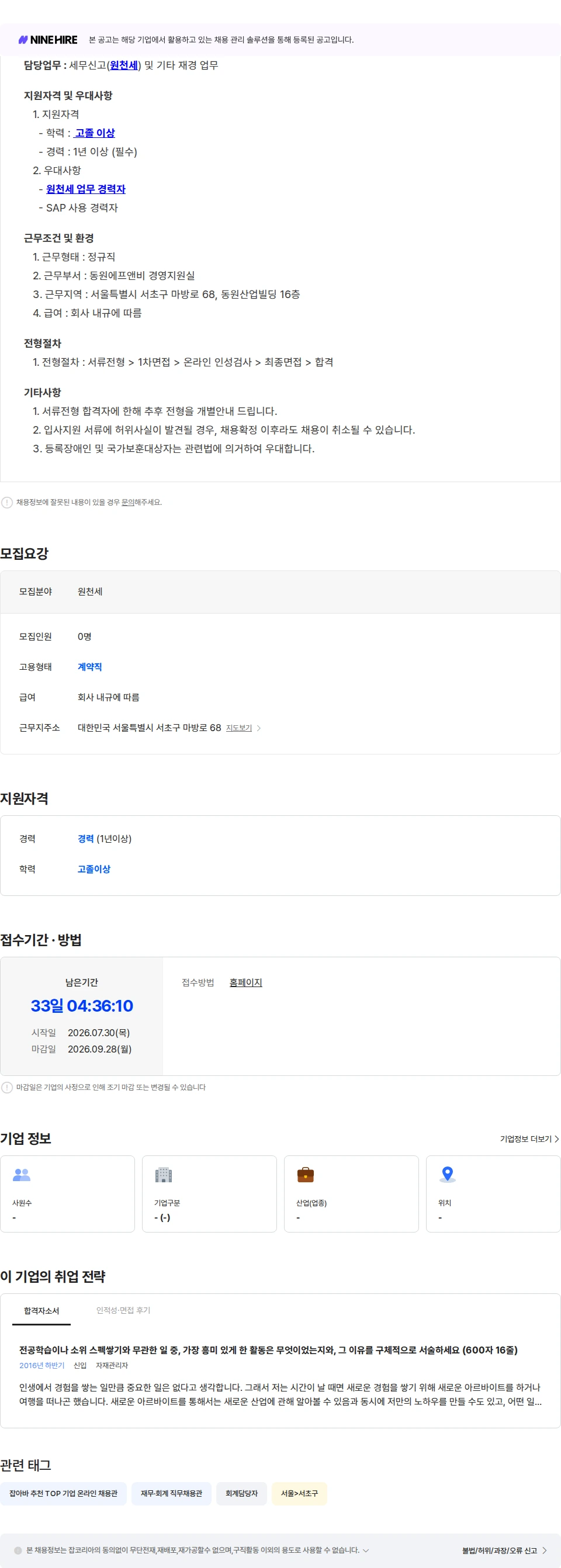Click the 위치 map pin icon
The height and width of the screenshot is (1568, 561).
point(447,1174)
